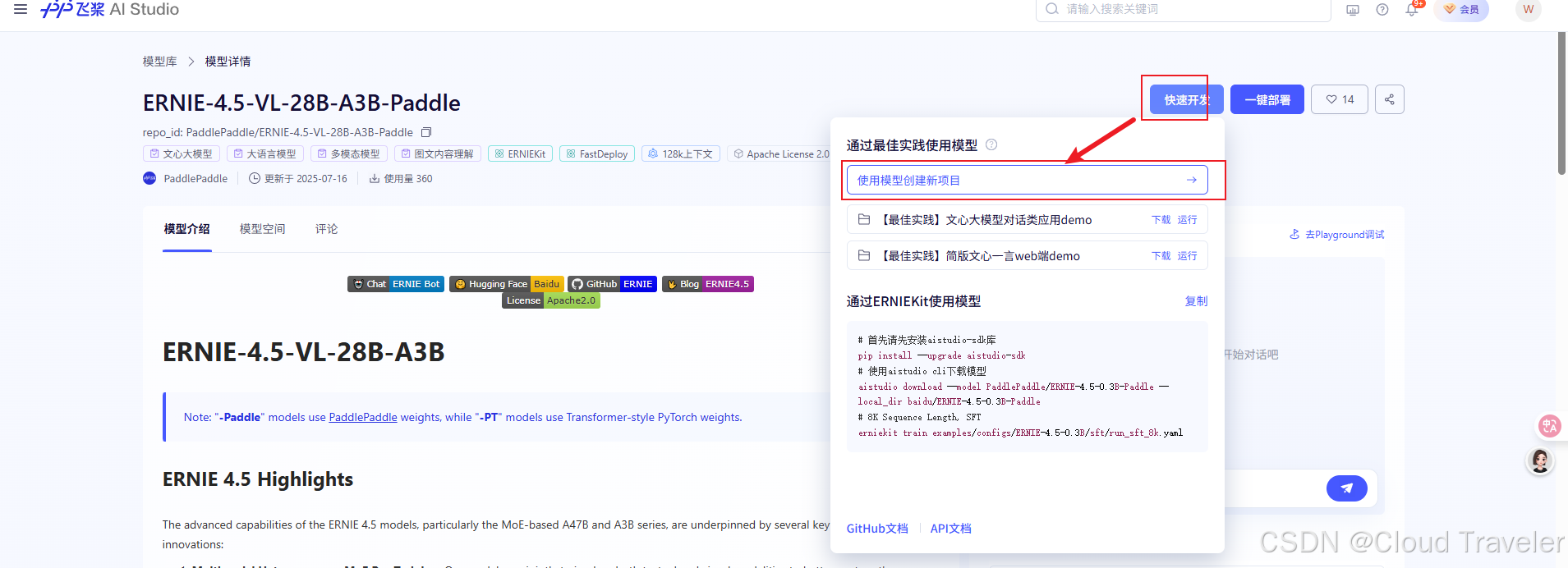1568x568 pixels.
Task: Open the W user avatar
Action: 1528,9
